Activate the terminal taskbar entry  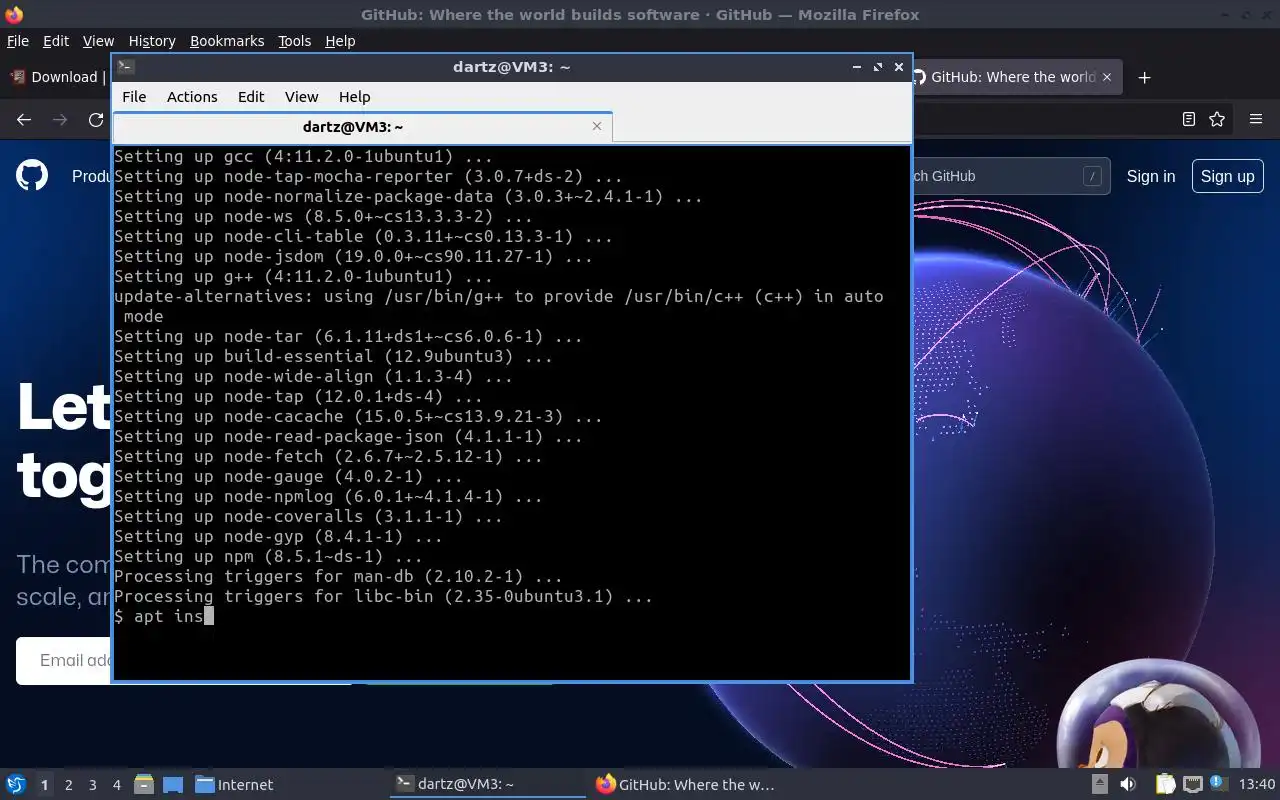pos(488,785)
